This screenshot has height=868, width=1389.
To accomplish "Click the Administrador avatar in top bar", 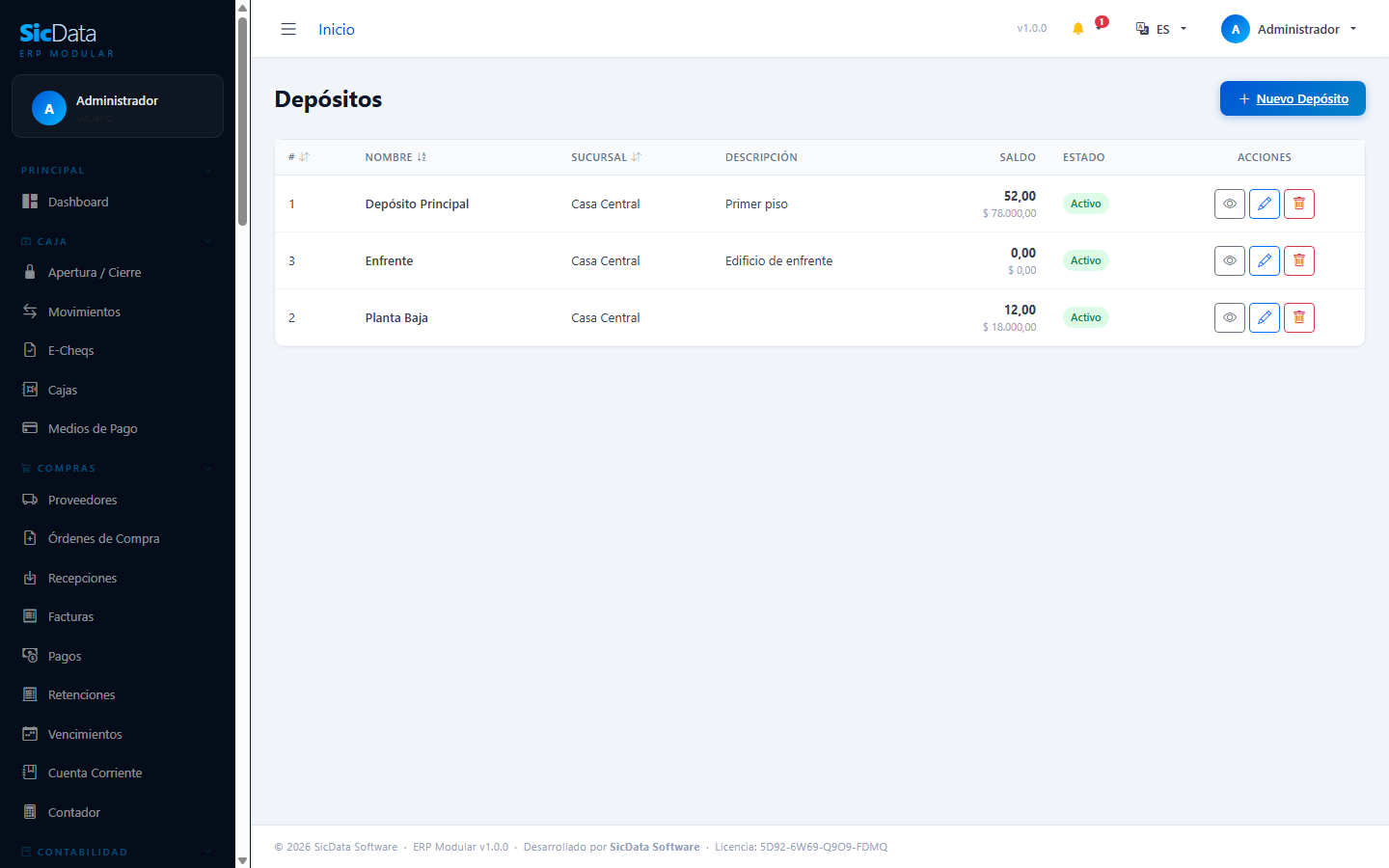I will point(1236,29).
